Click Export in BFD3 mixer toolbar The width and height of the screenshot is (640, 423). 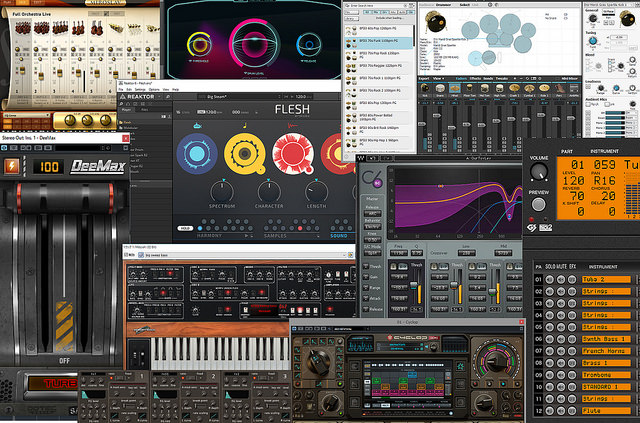point(424,78)
